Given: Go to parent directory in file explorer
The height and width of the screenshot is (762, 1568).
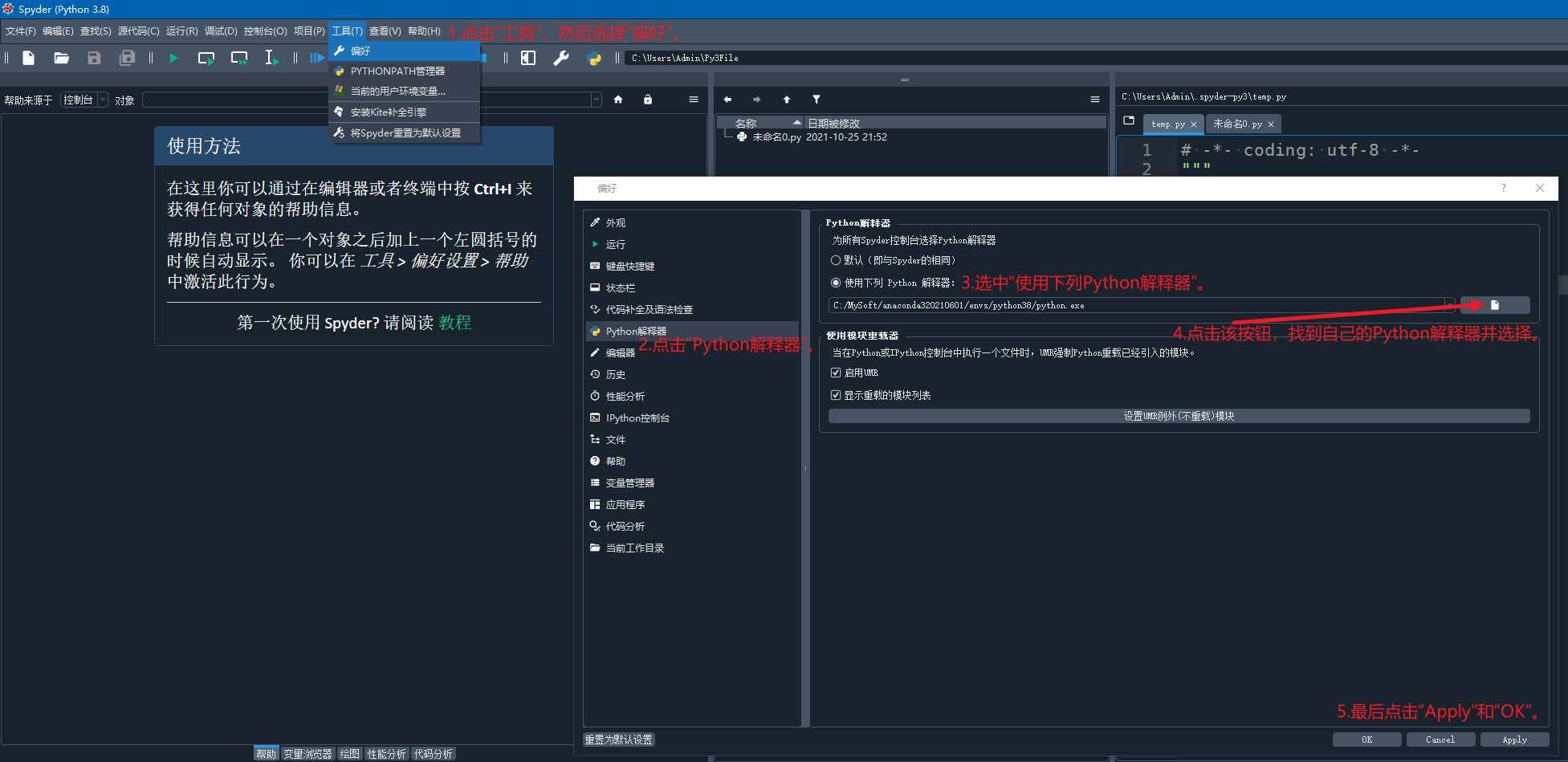Looking at the screenshot, I should coord(787,99).
